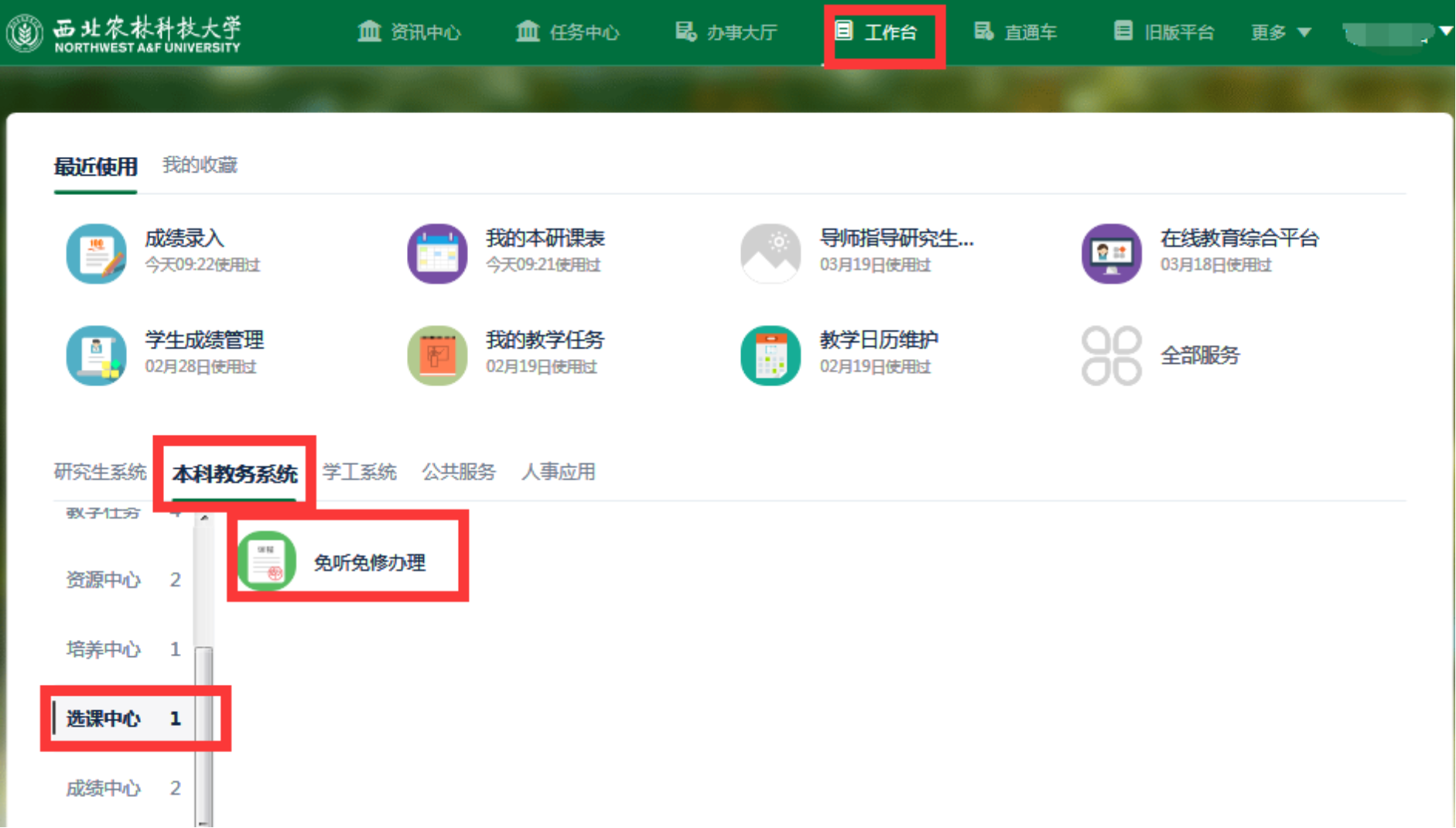Click the 全部服务 four-circle icon

pos(1111,355)
